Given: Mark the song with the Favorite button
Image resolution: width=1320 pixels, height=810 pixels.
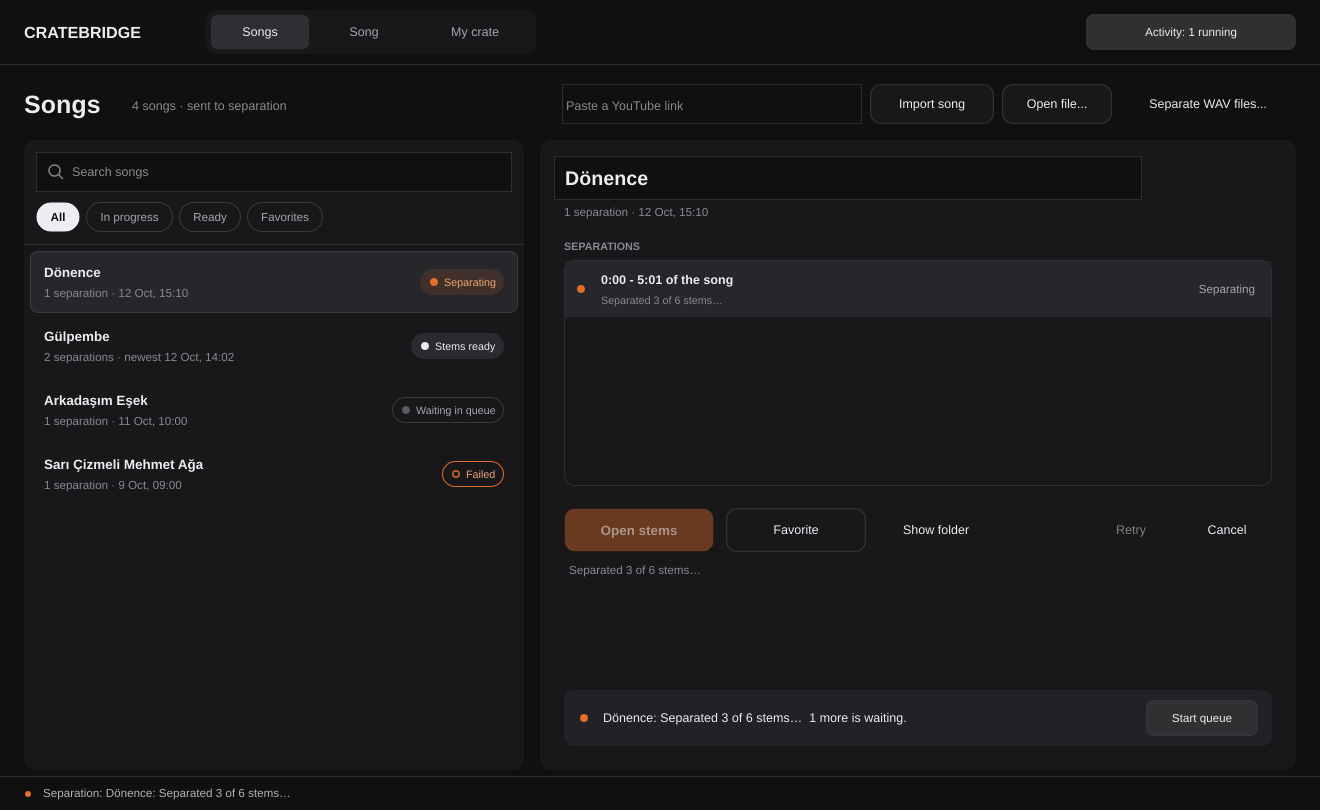Looking at the screenshot, I should click(x=796, y=530).
